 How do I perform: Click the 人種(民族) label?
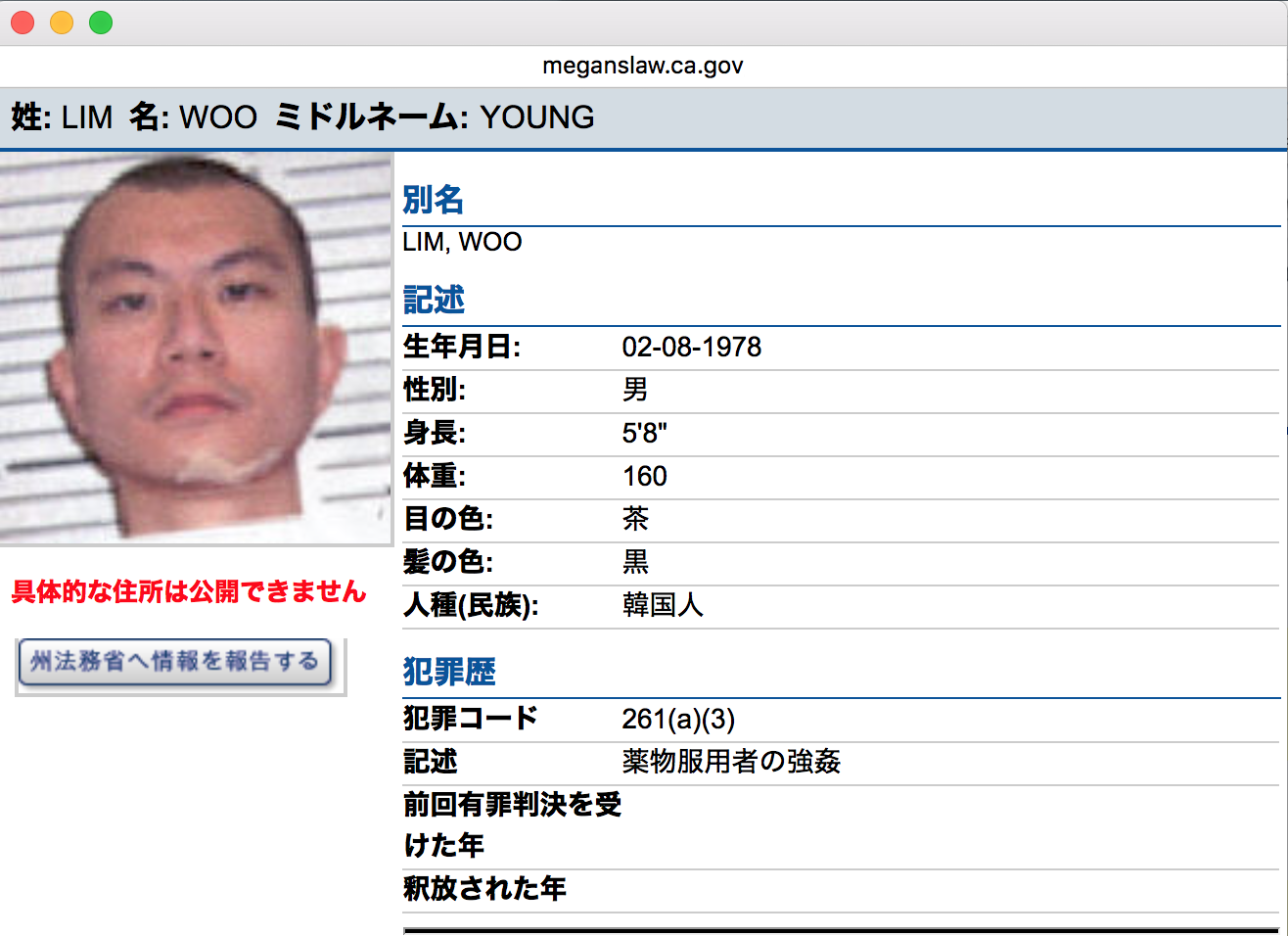point(471,606)
